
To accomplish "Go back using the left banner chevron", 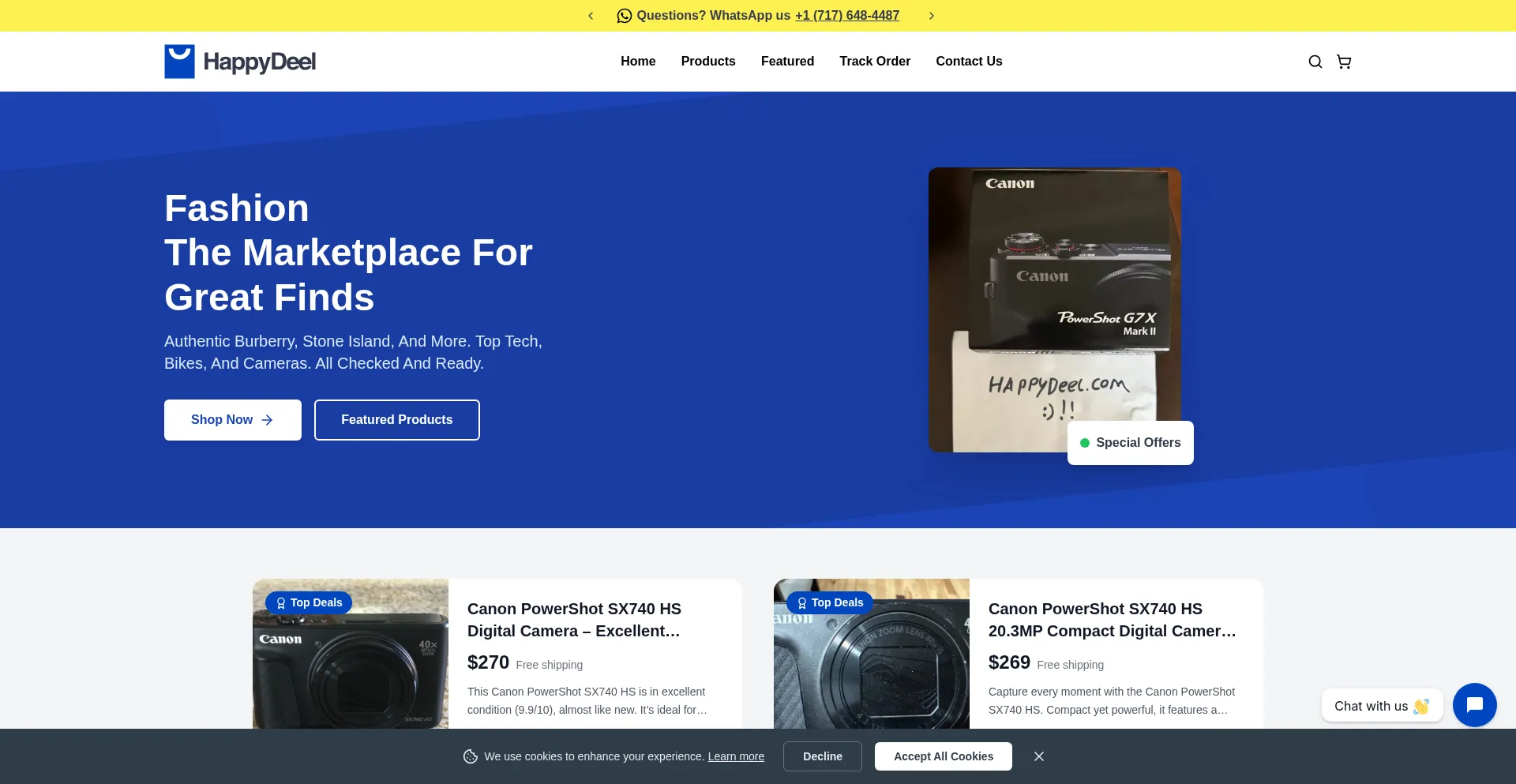I will click(591, 15).
